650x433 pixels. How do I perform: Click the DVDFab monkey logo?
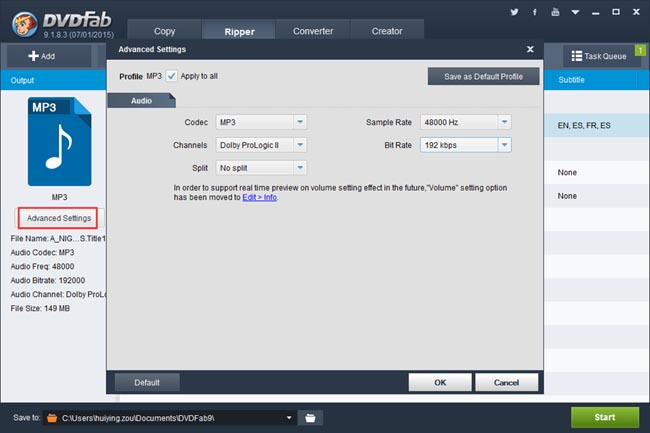click(24, 24)
